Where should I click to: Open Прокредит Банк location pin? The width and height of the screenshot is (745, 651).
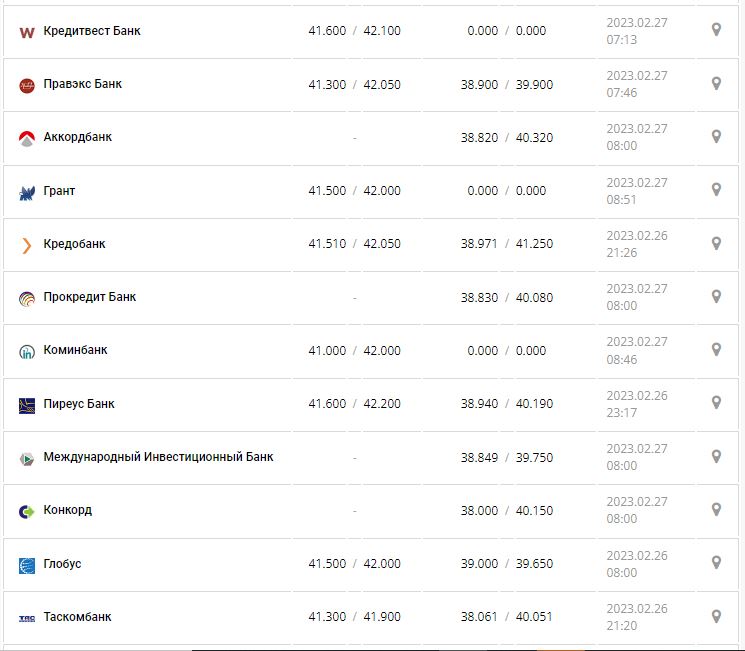tap(716, 296)
